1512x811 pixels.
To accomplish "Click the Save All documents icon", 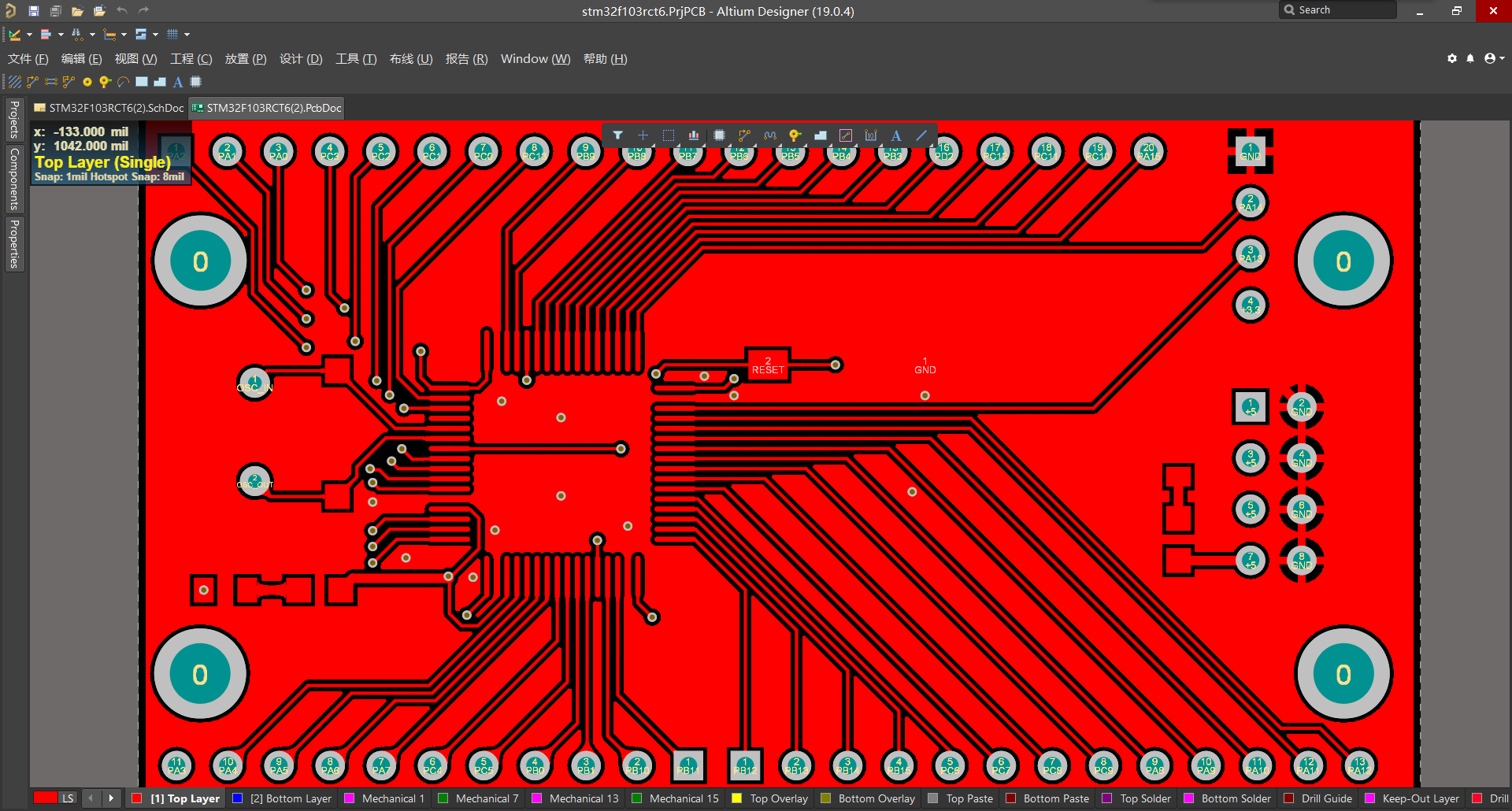I will [56, 11].
